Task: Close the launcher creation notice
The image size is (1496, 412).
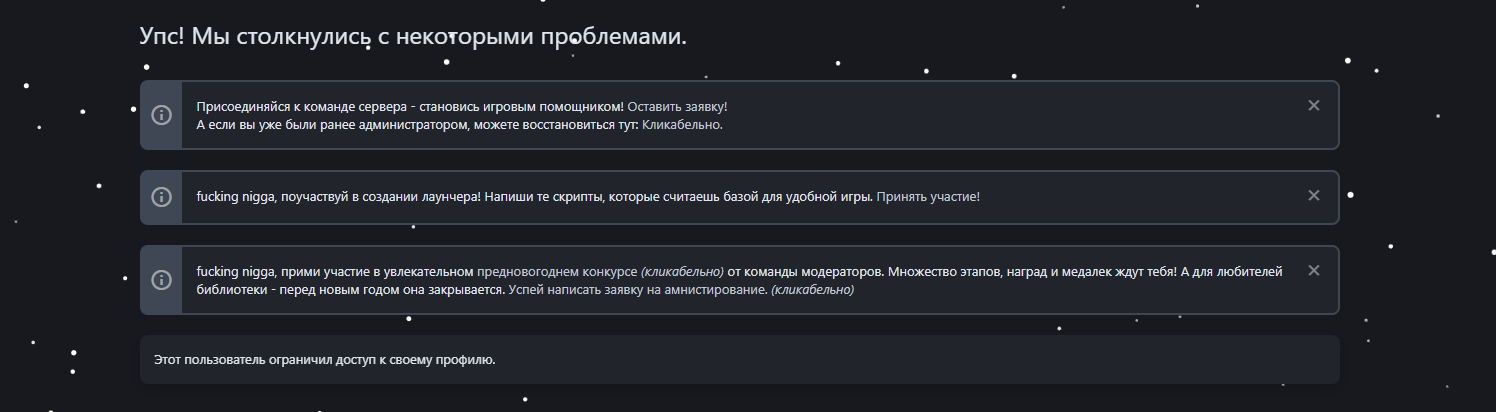Action: pyautogui.click(x=1314, y=196)
